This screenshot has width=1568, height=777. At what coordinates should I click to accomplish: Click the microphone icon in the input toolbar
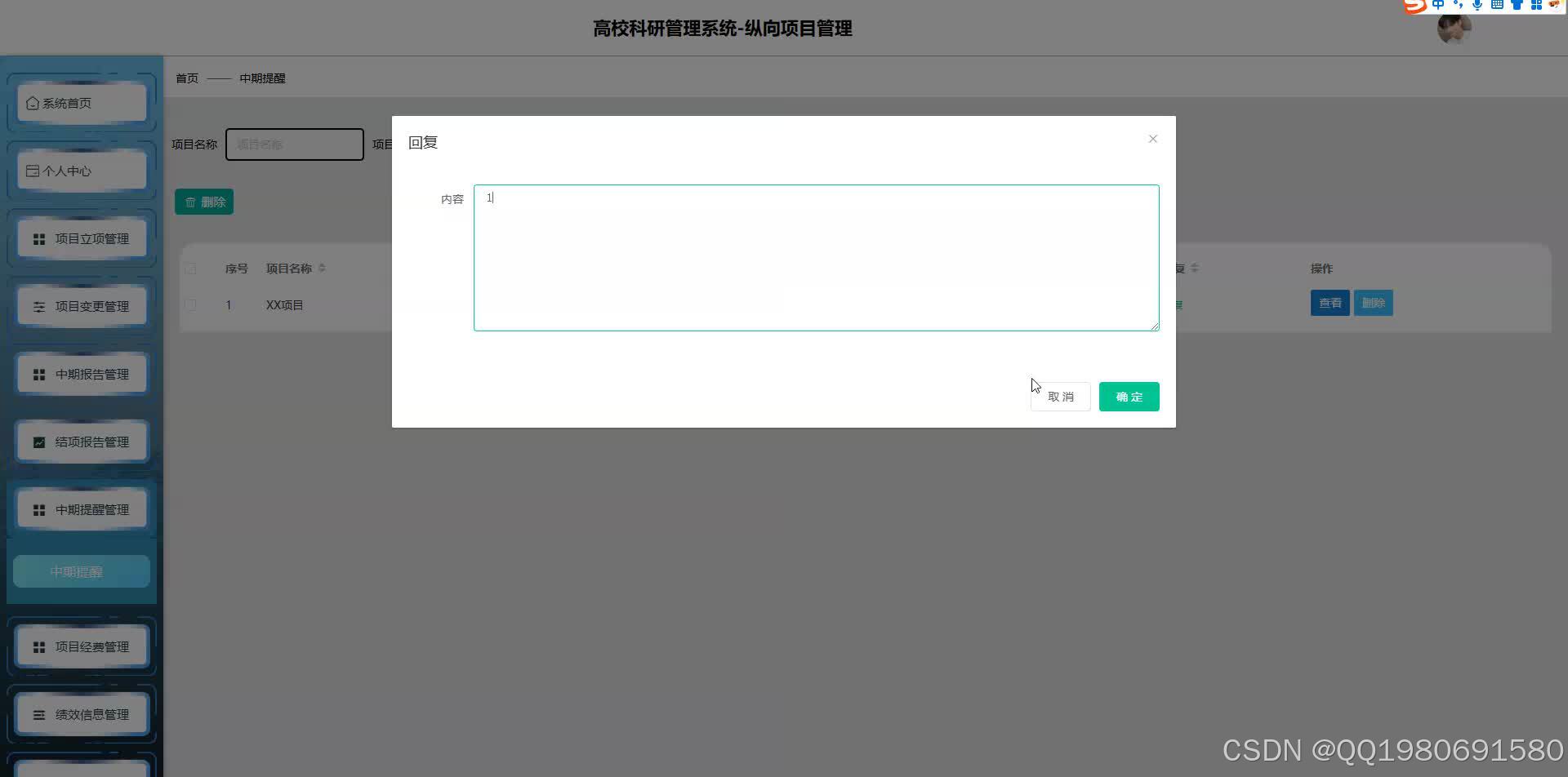coord(1477,5)
